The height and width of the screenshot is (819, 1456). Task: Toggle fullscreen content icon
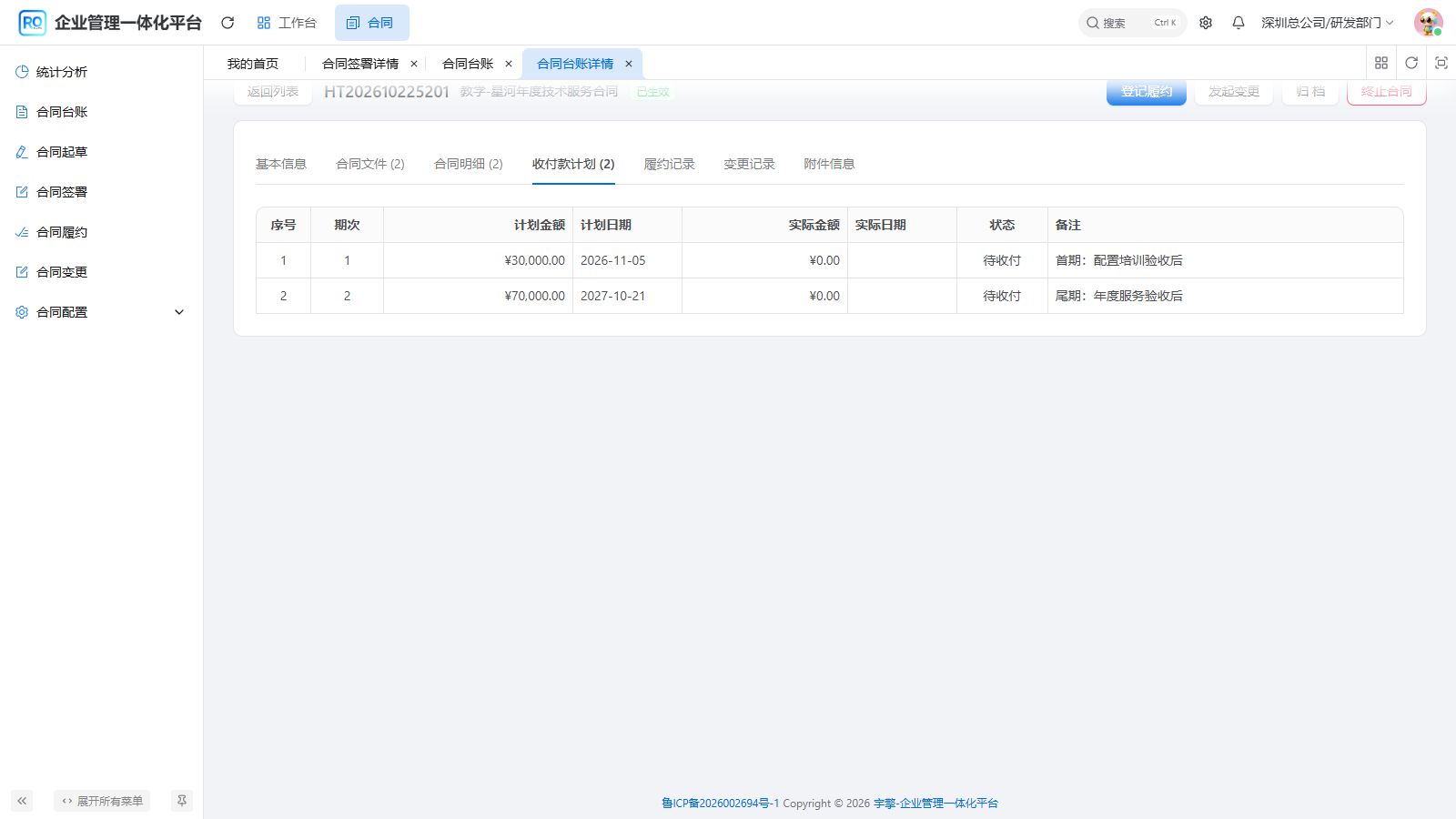click(x=1441, y=63)
